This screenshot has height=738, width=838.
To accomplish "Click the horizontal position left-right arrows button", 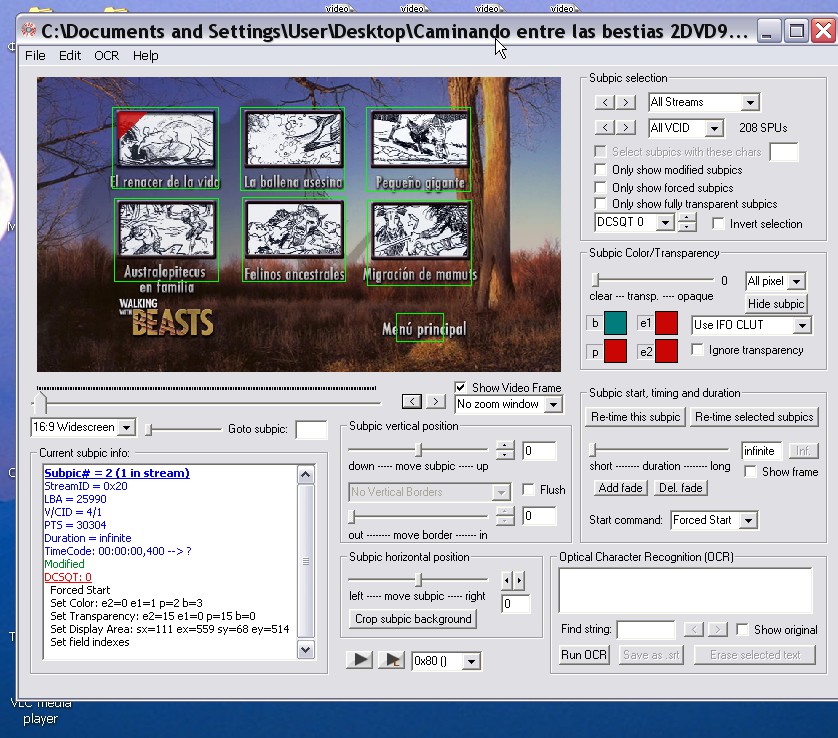I will click(513, 581).
